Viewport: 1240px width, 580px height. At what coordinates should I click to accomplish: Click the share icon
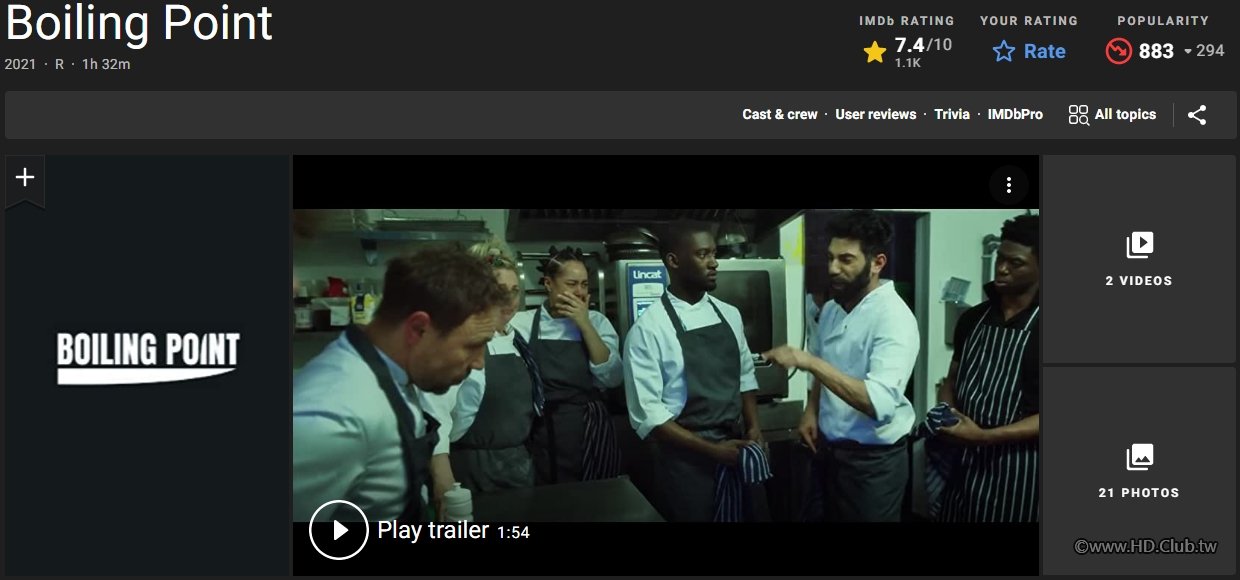1197,115
